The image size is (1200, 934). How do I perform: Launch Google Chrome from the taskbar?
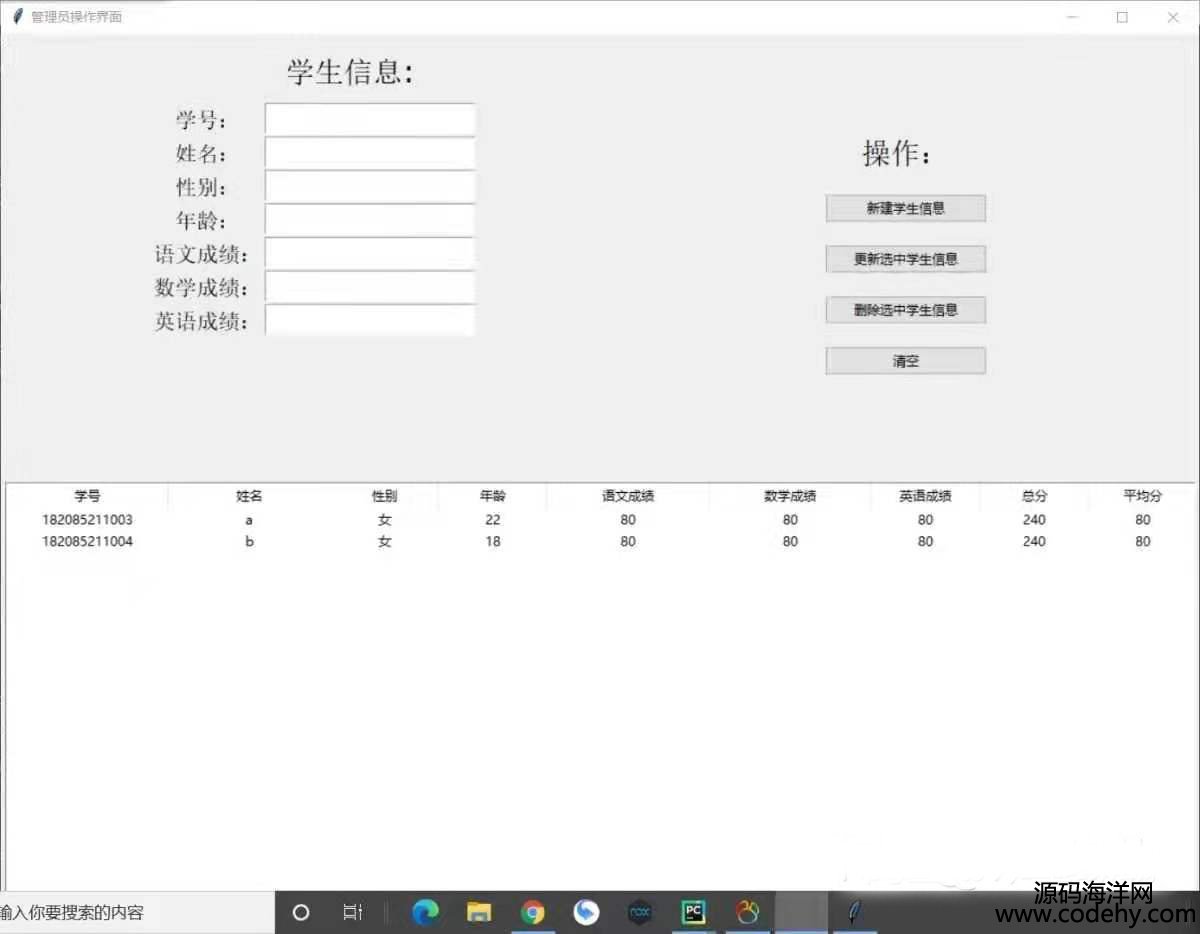point(533,912)
